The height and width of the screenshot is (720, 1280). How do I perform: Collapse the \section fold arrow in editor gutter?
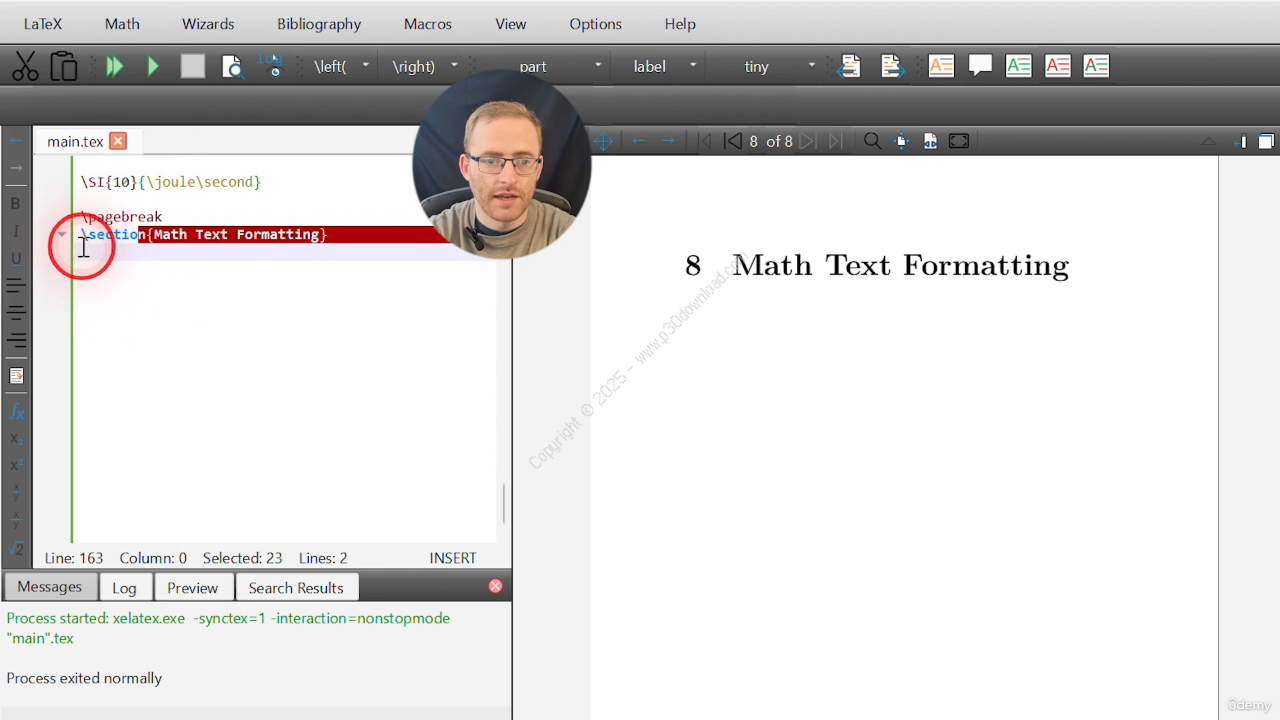(x=62, y=235)
